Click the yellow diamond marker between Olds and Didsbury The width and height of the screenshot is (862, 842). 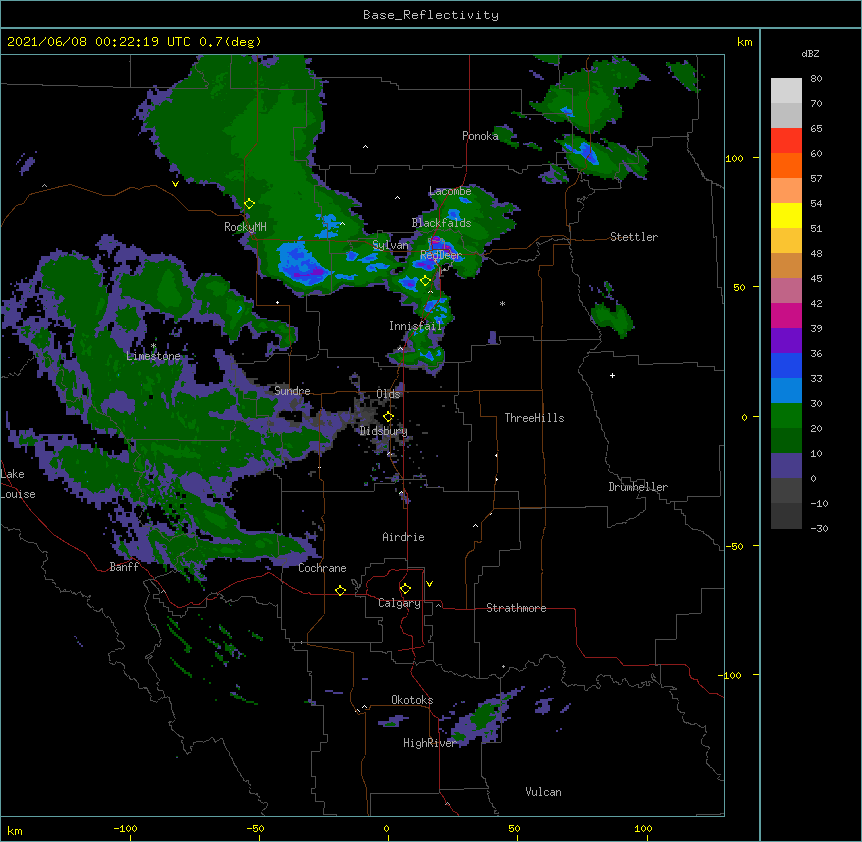pos(388,417)
